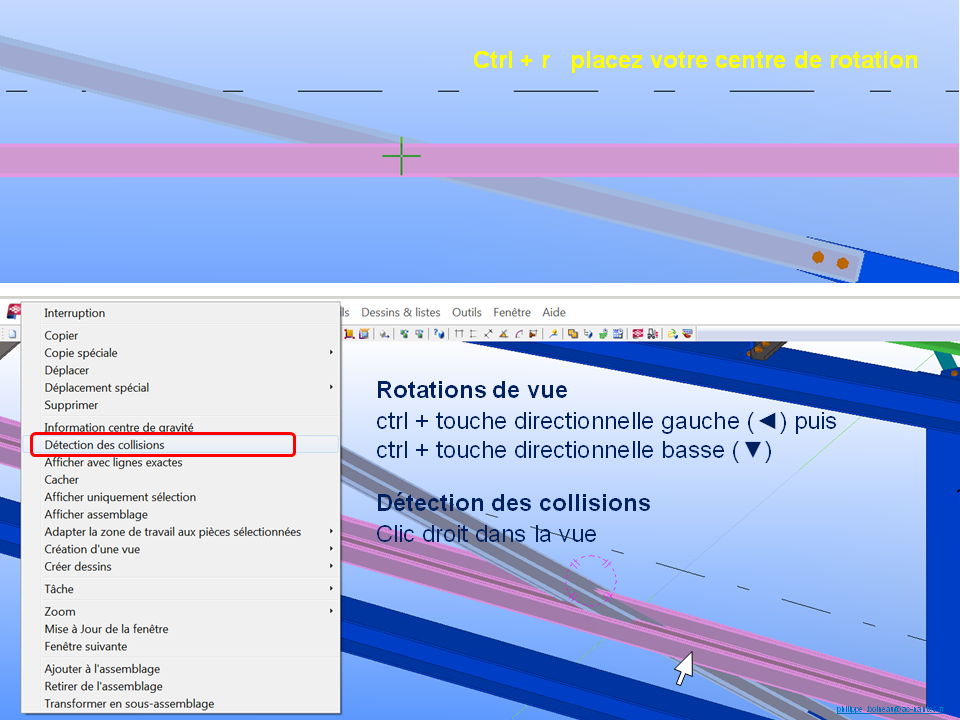This screenshot has width=960, height=720.
Task: Choose Afficher uniquement sélection
Action: [x=181, y=497]
